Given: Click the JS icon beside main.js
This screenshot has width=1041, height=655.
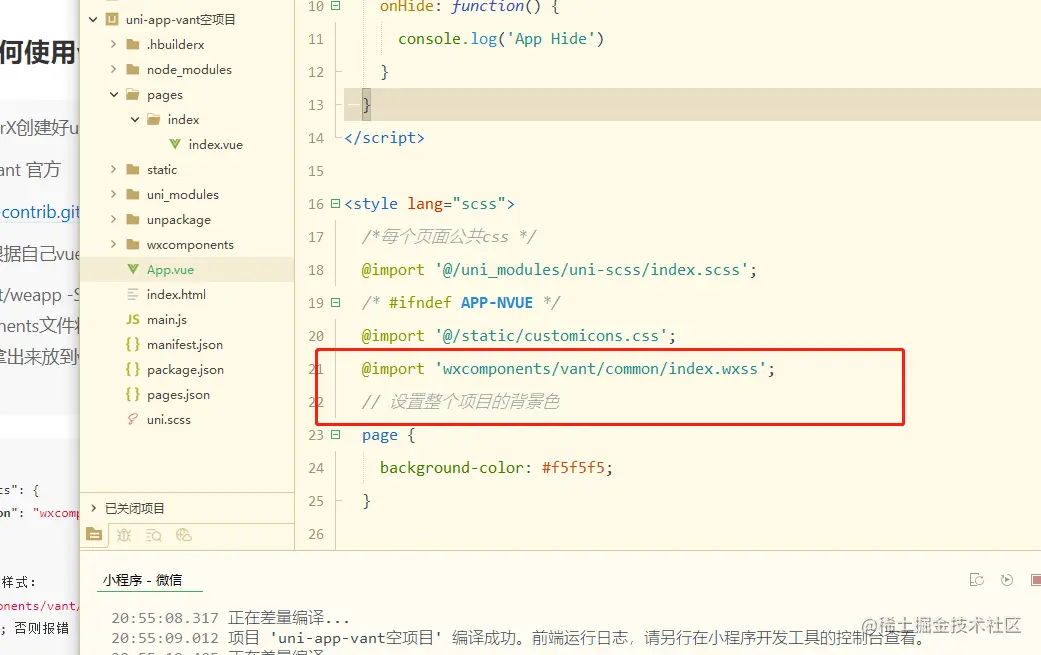Looking at the screenshot, I should 133,319.
